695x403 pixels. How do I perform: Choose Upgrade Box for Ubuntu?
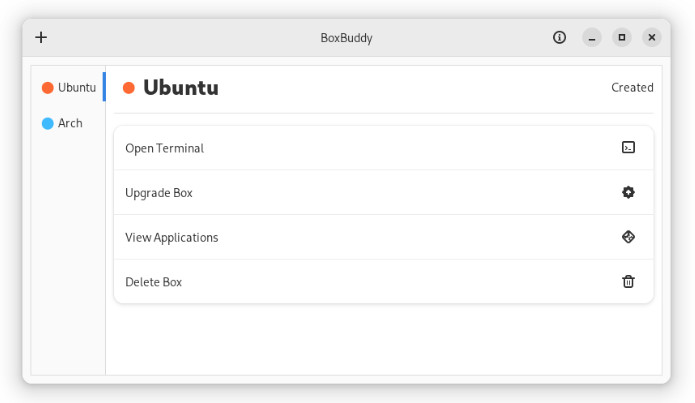pyautogui.click(x=383, y=192)
